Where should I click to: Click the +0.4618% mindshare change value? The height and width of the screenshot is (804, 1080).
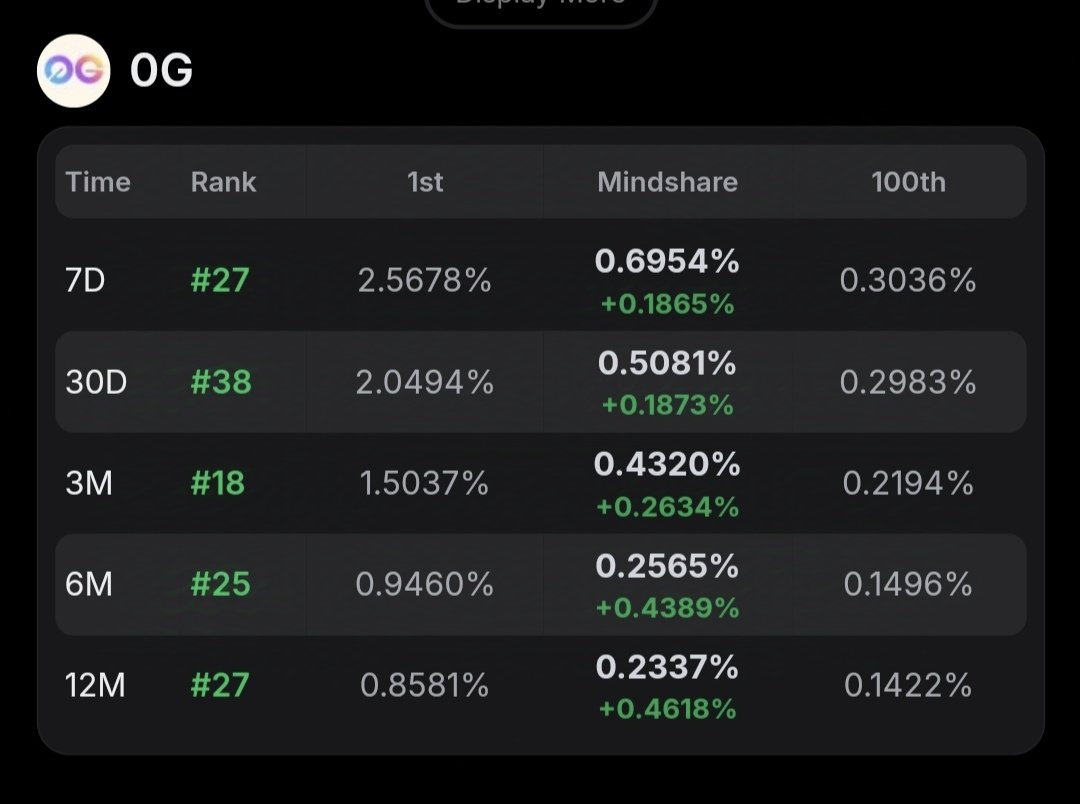point(667,709)
